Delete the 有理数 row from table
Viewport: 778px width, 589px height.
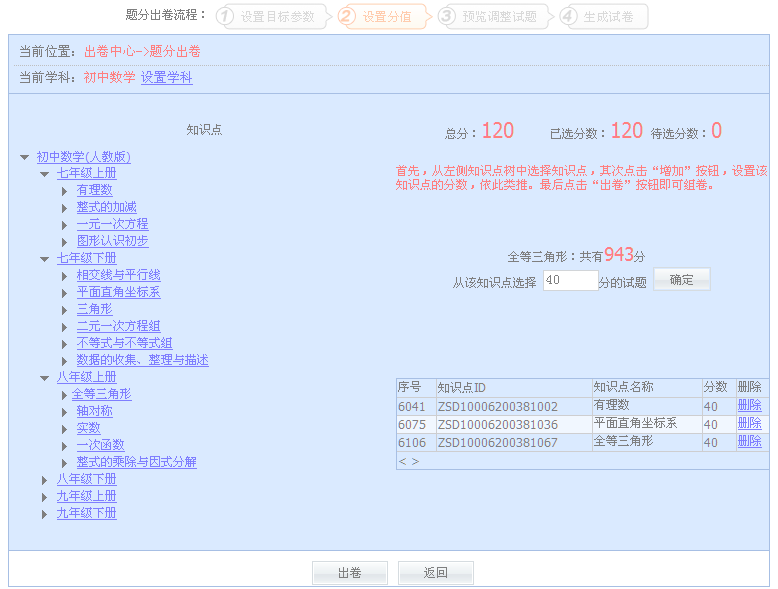[x=749, y=406]
